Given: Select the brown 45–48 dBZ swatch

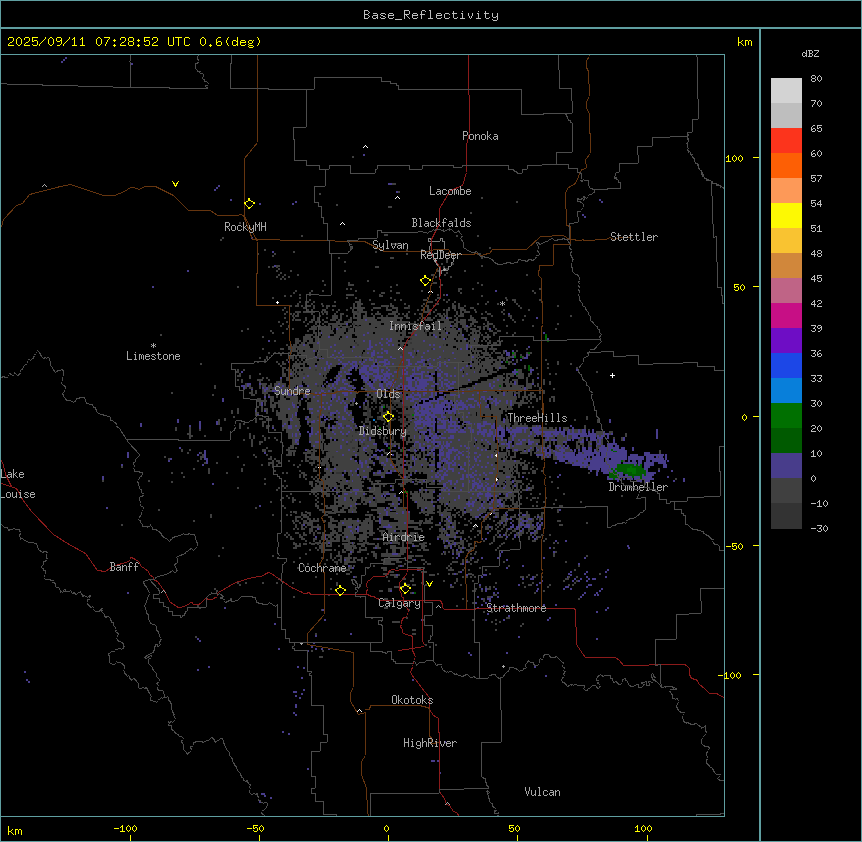Looking at the screenshot, I should [786, 265].
